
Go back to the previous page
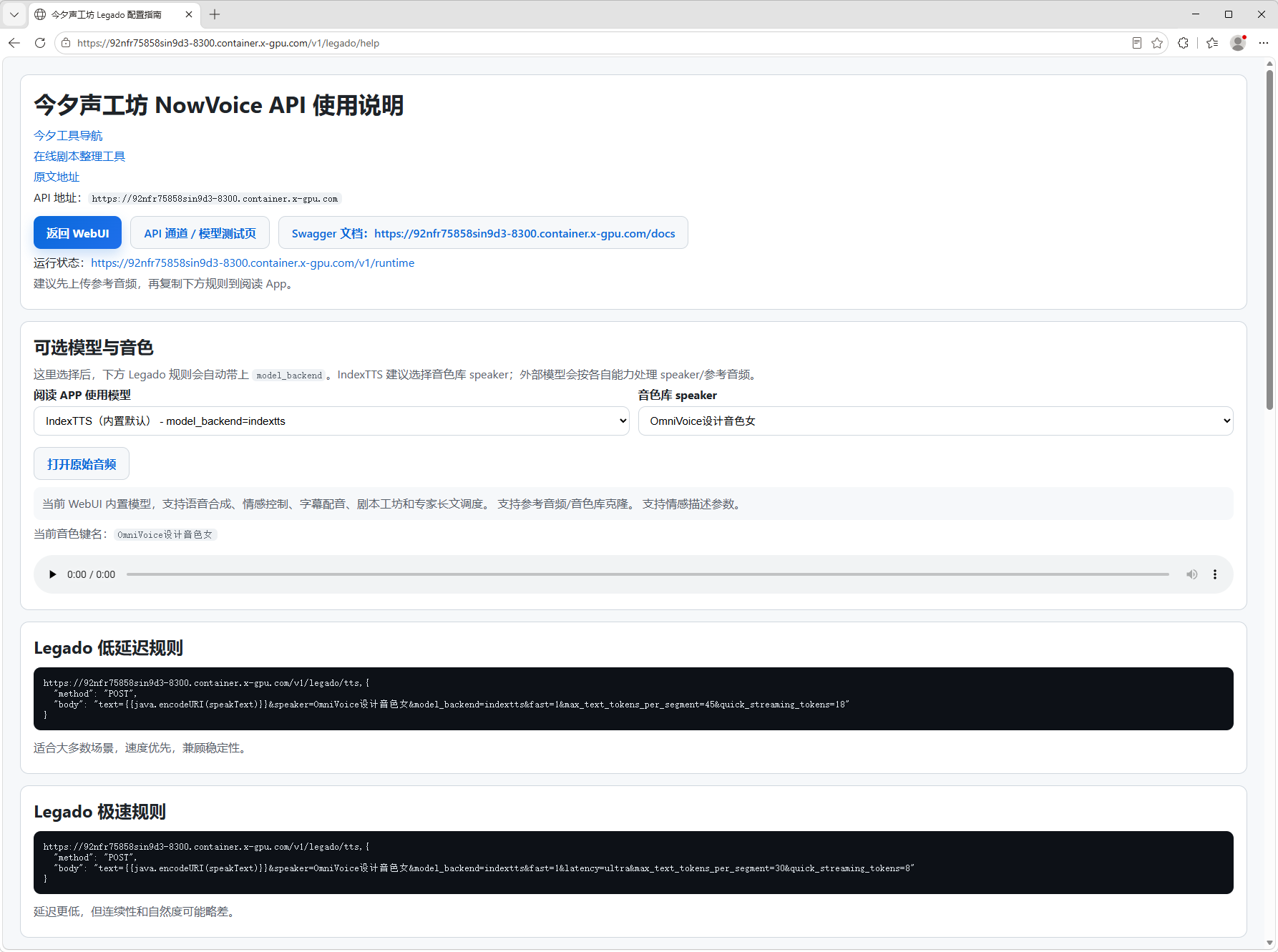point(14,43)
